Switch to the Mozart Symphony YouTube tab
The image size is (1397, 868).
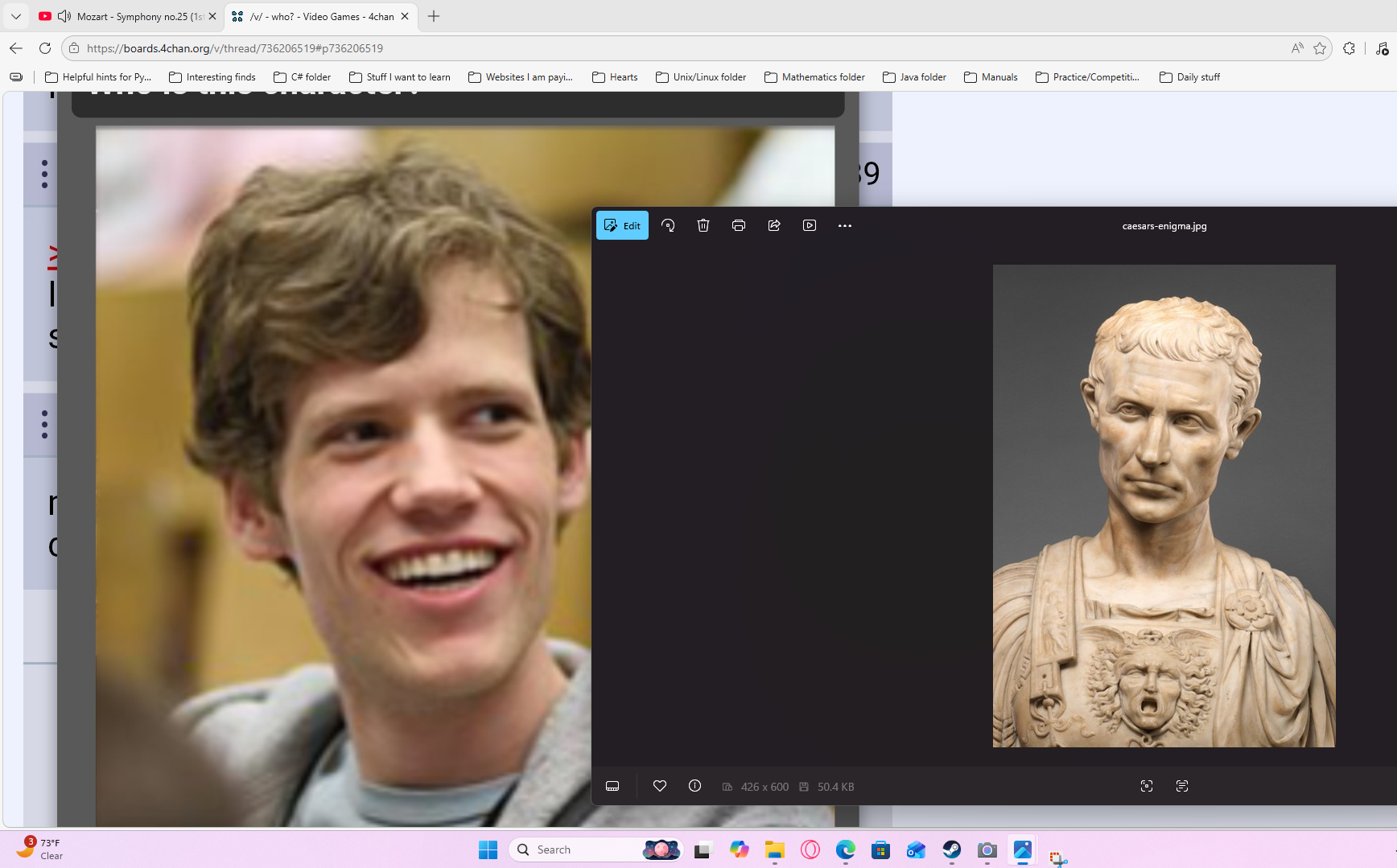point(127,16)
